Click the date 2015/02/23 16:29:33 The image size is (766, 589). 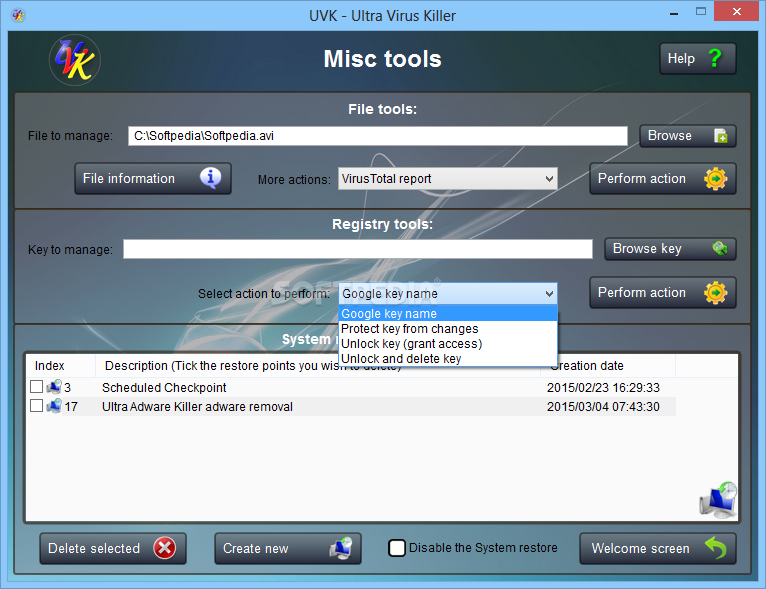pyautogui.click(x=603, y=387)
